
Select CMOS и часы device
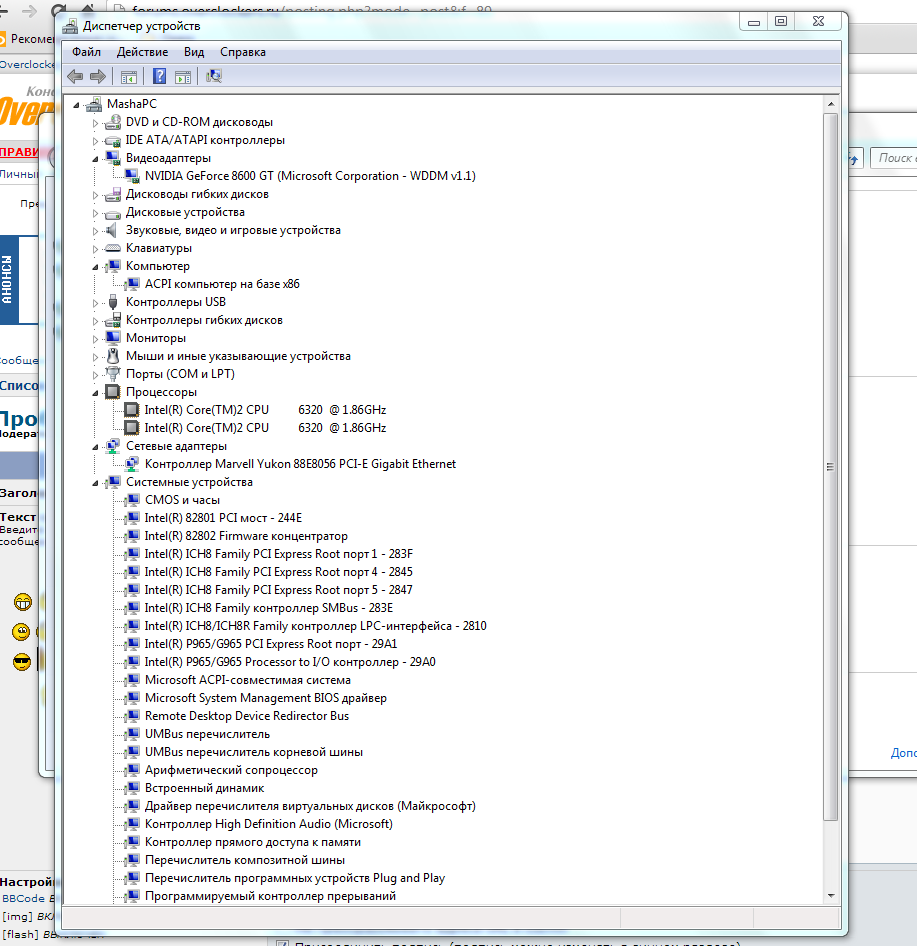182,500
